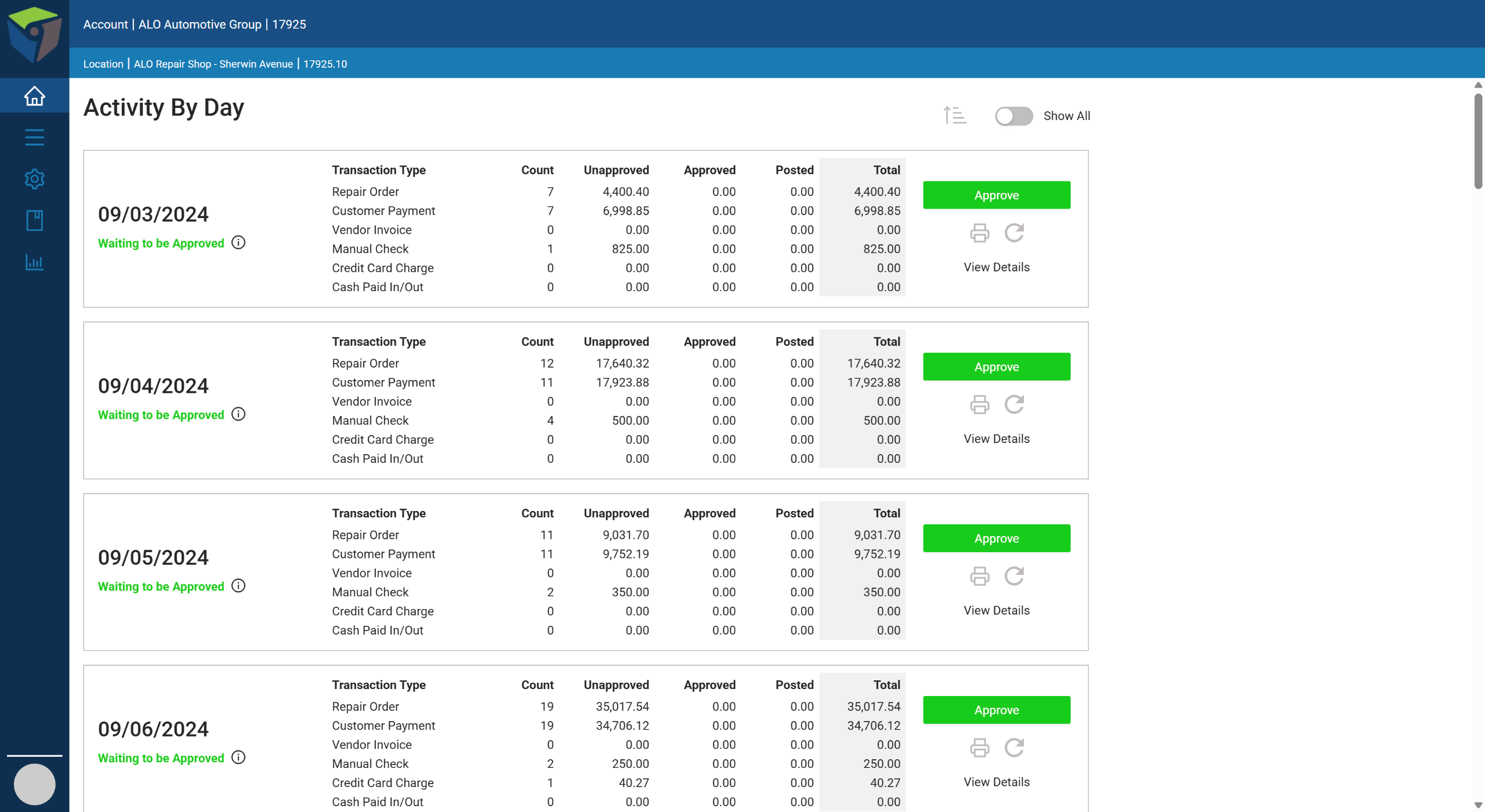Click the info icon next to 09/03/2024 status
This screenshot has width=1485, height=812.
238,242
